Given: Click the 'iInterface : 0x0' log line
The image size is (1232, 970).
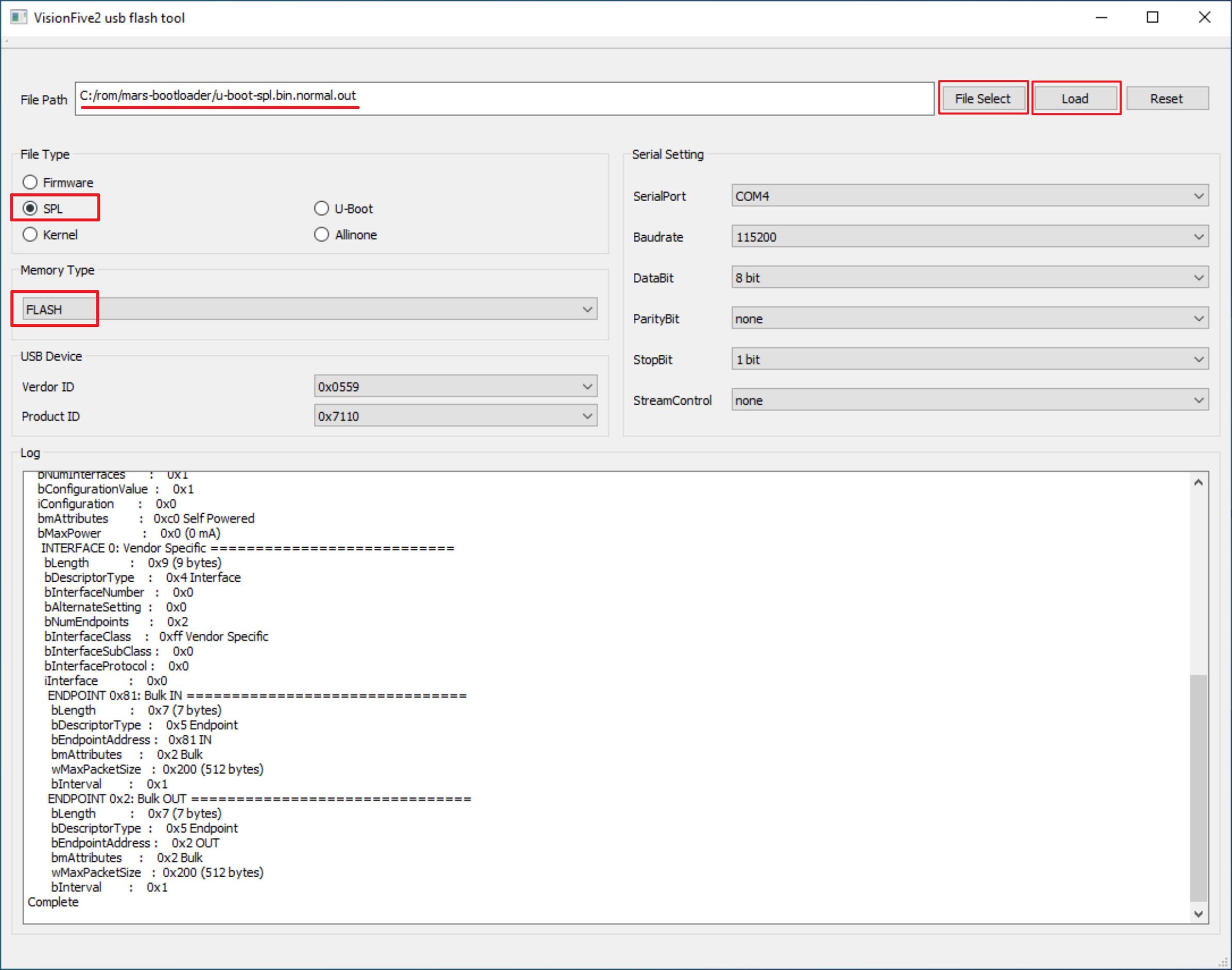Looking at the screenshot, I should click(106, 680).
